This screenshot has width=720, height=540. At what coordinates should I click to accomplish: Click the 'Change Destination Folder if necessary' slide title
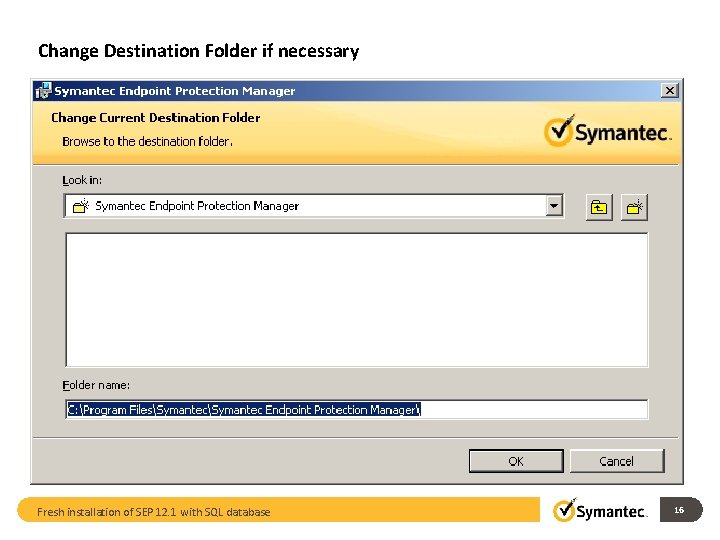[x=198, y=51]
